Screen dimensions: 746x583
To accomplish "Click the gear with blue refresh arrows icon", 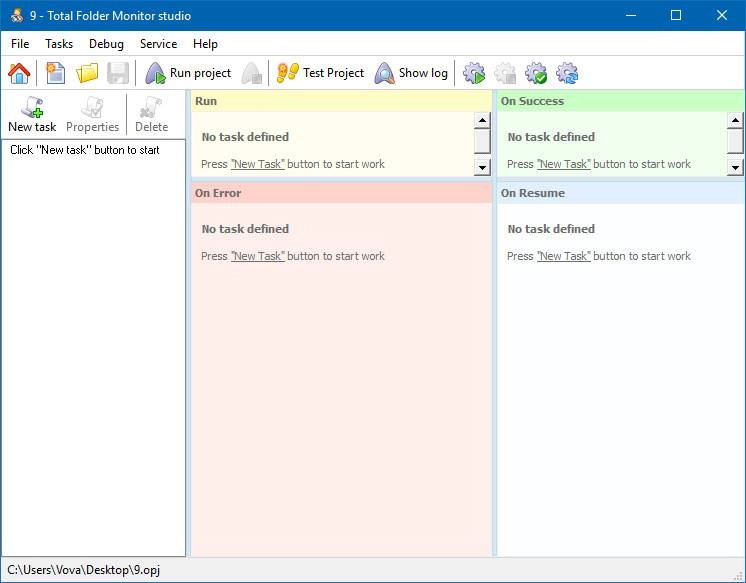I will tap(567, 73).
